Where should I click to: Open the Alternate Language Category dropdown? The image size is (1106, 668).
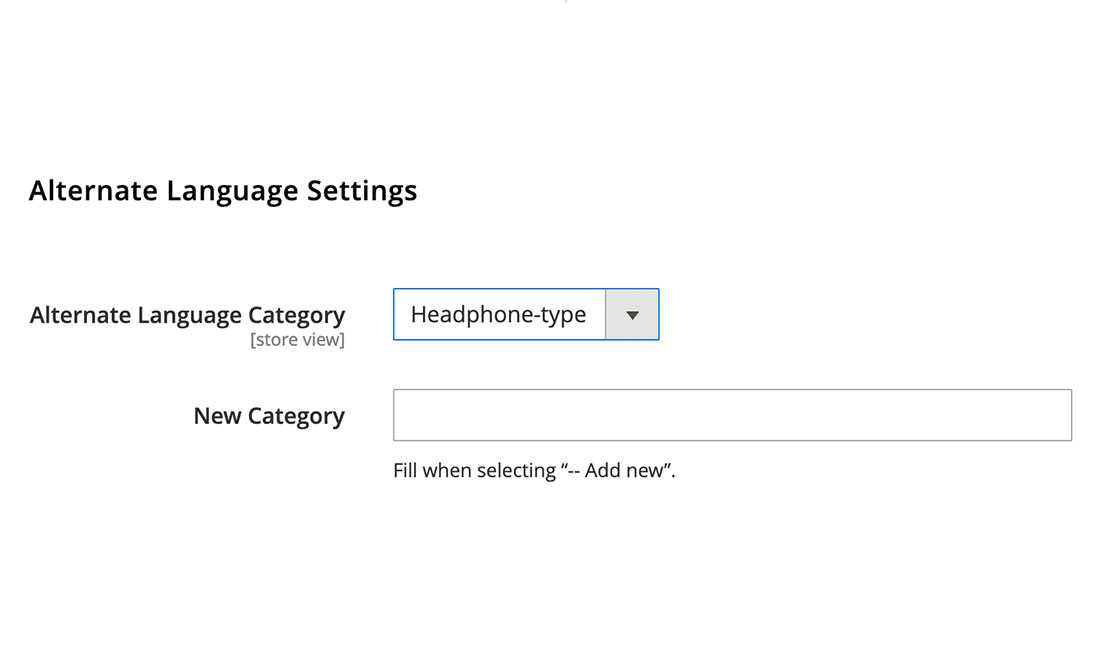(525, 315)
